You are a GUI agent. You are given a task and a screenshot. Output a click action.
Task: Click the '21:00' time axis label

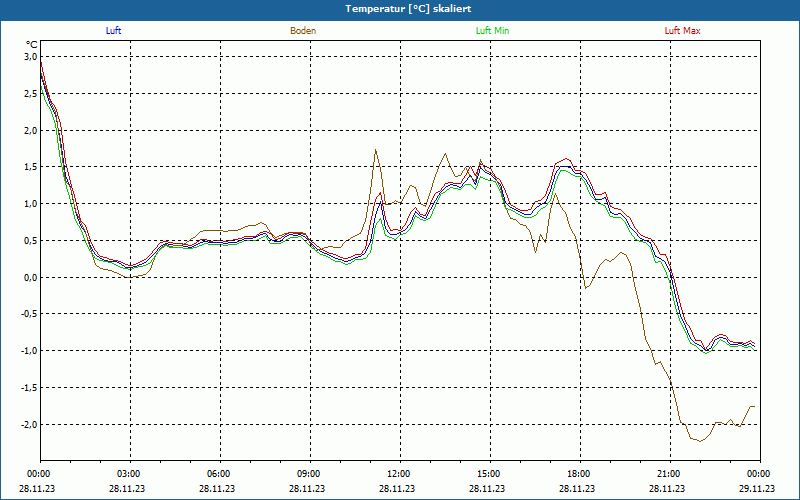pos(670,474)
